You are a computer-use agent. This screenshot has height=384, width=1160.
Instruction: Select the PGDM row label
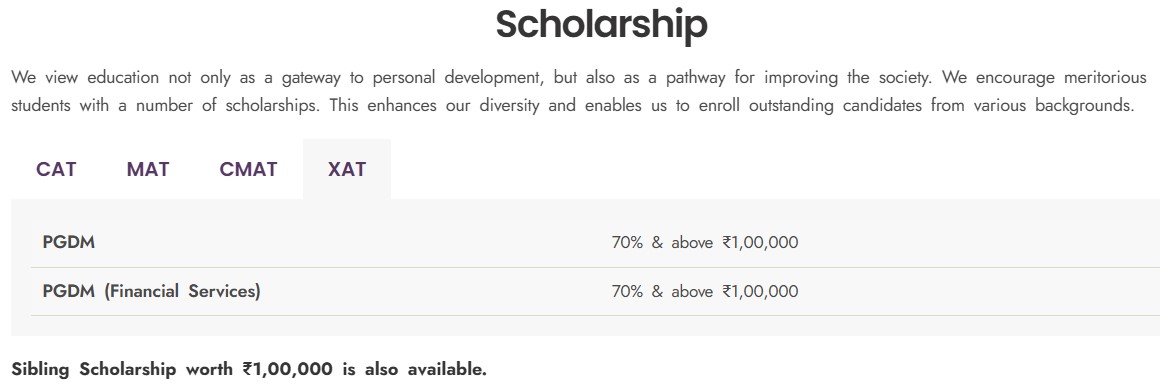(69, 242)
